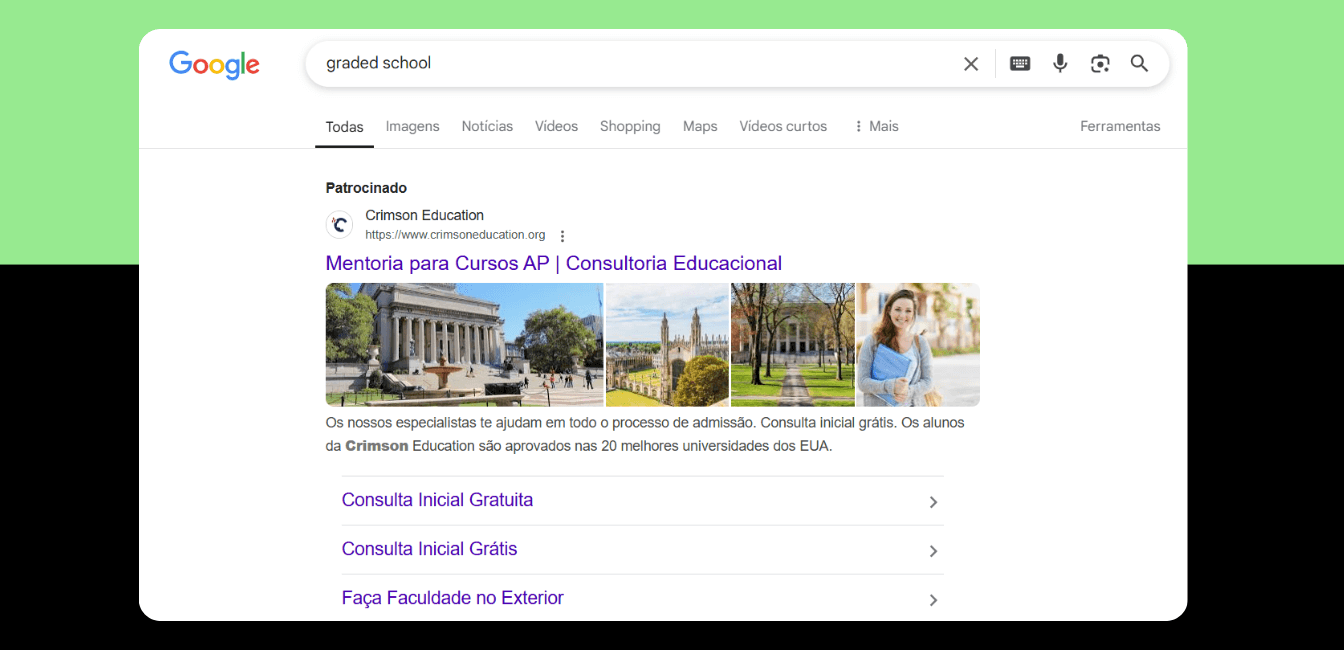Click the smiling student thumbnail image
Viewport: 1344px width, 650px height.
click(918, 345)
